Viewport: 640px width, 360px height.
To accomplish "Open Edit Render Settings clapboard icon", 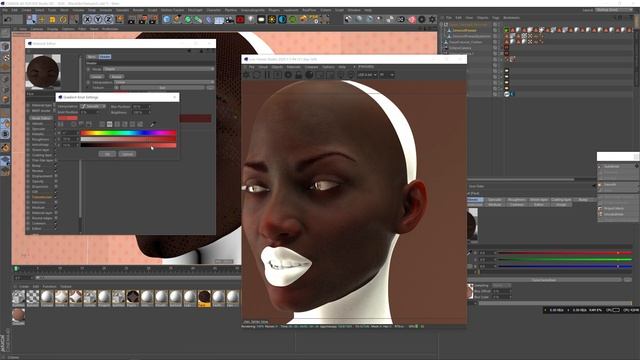I will click(153, 19).
